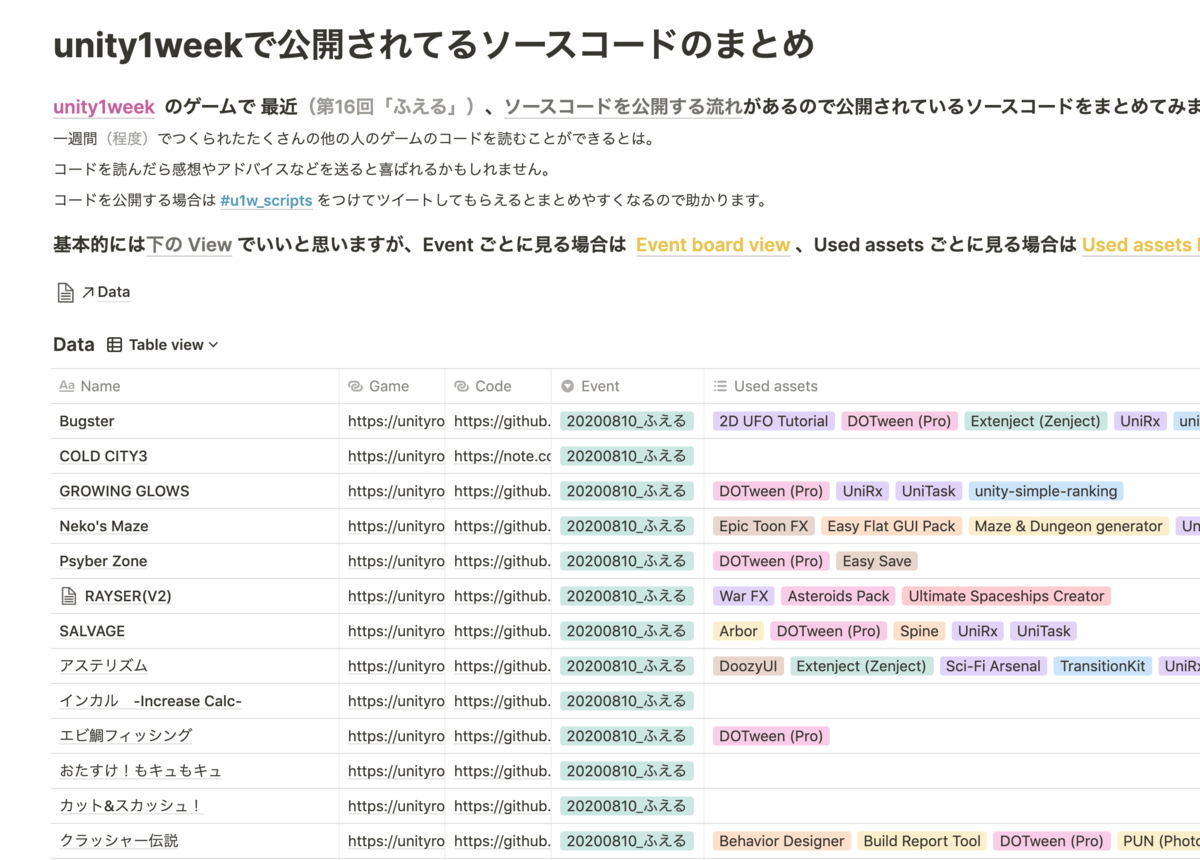Click the Easy Flat GUI Pack tag

coord(892,526)
